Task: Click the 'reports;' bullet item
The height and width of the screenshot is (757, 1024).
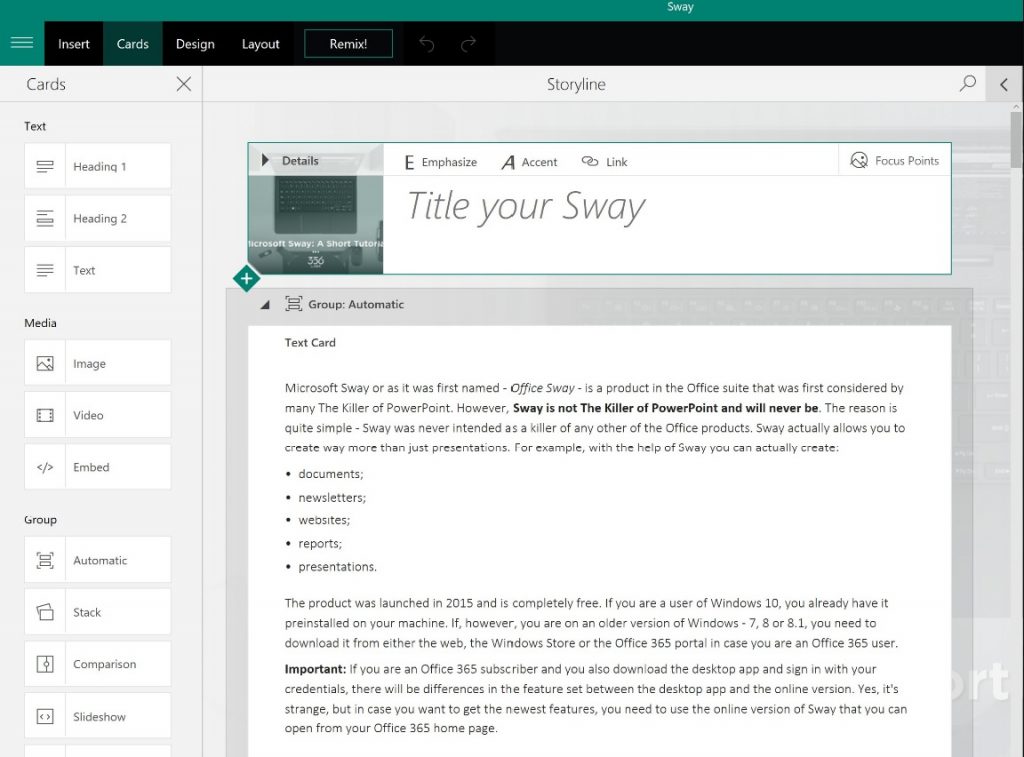Action: 320,543
